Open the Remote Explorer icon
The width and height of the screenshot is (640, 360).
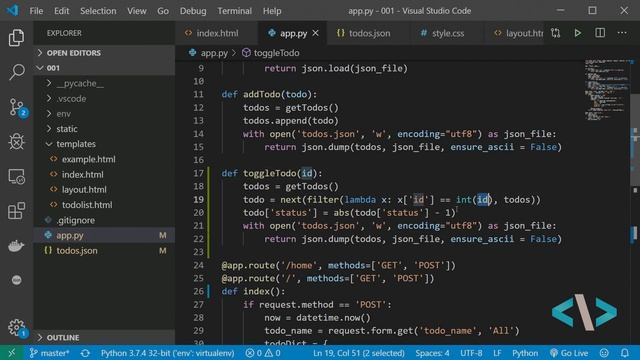click(x=16, y=177)
